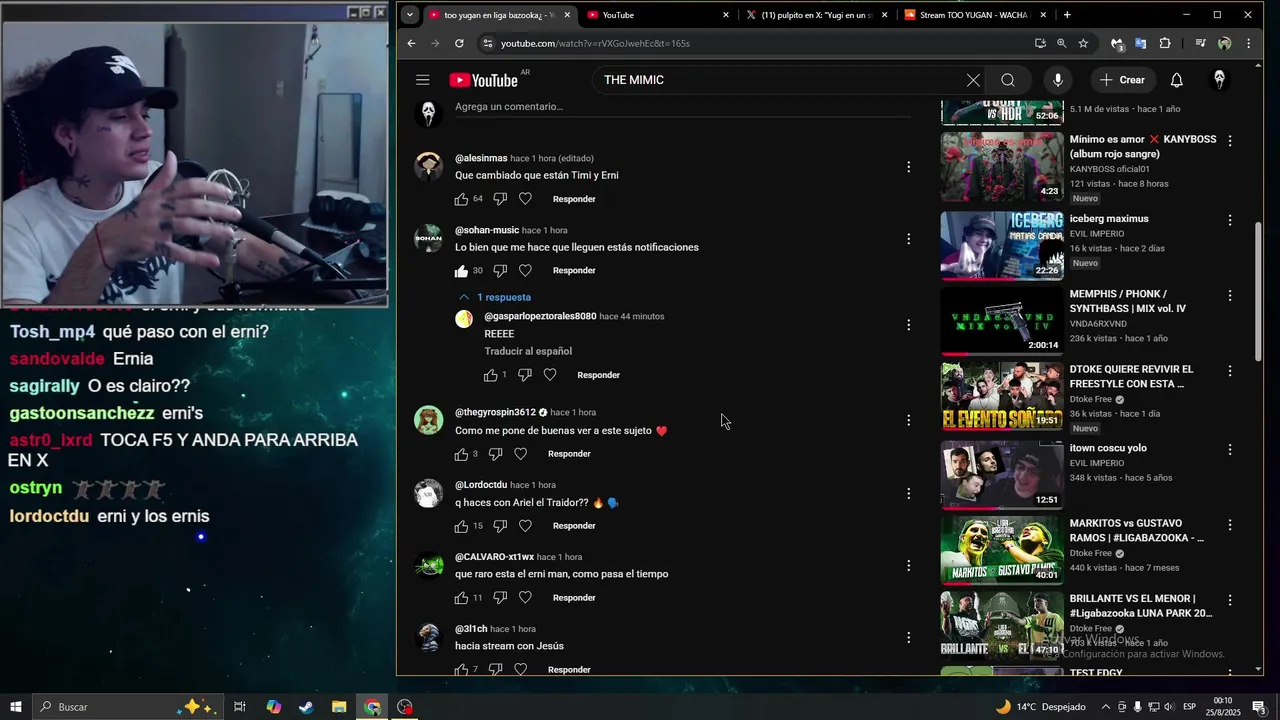
Task: Heart the @Lordoctdu comment
Action: [x=525, y=526]
